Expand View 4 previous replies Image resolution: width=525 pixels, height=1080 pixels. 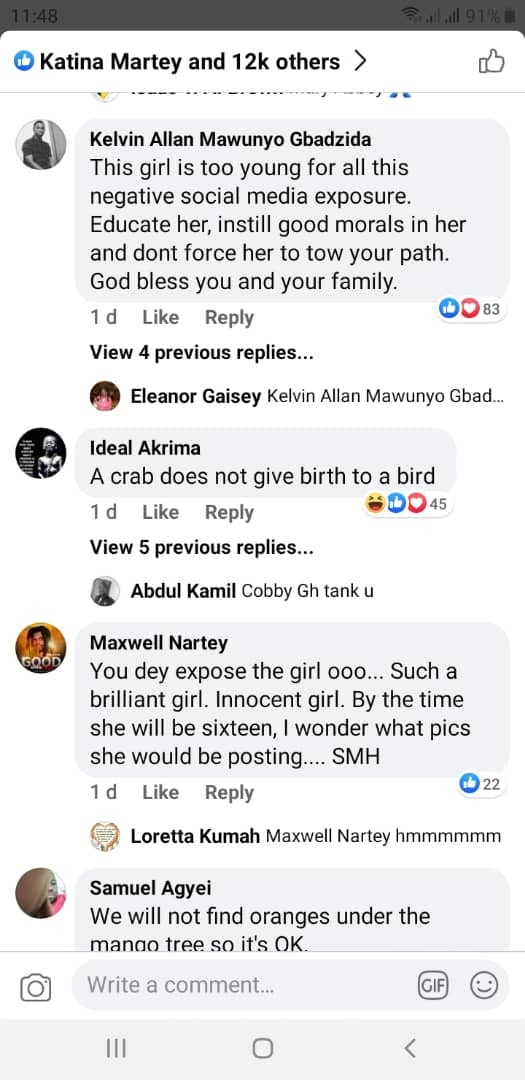click(x=202, y=353)
